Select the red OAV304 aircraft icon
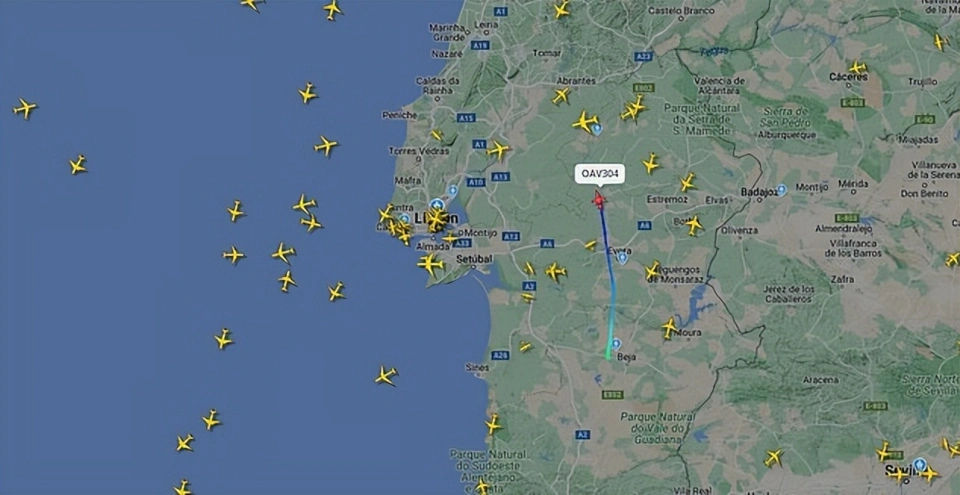 (x=599, y=199)
